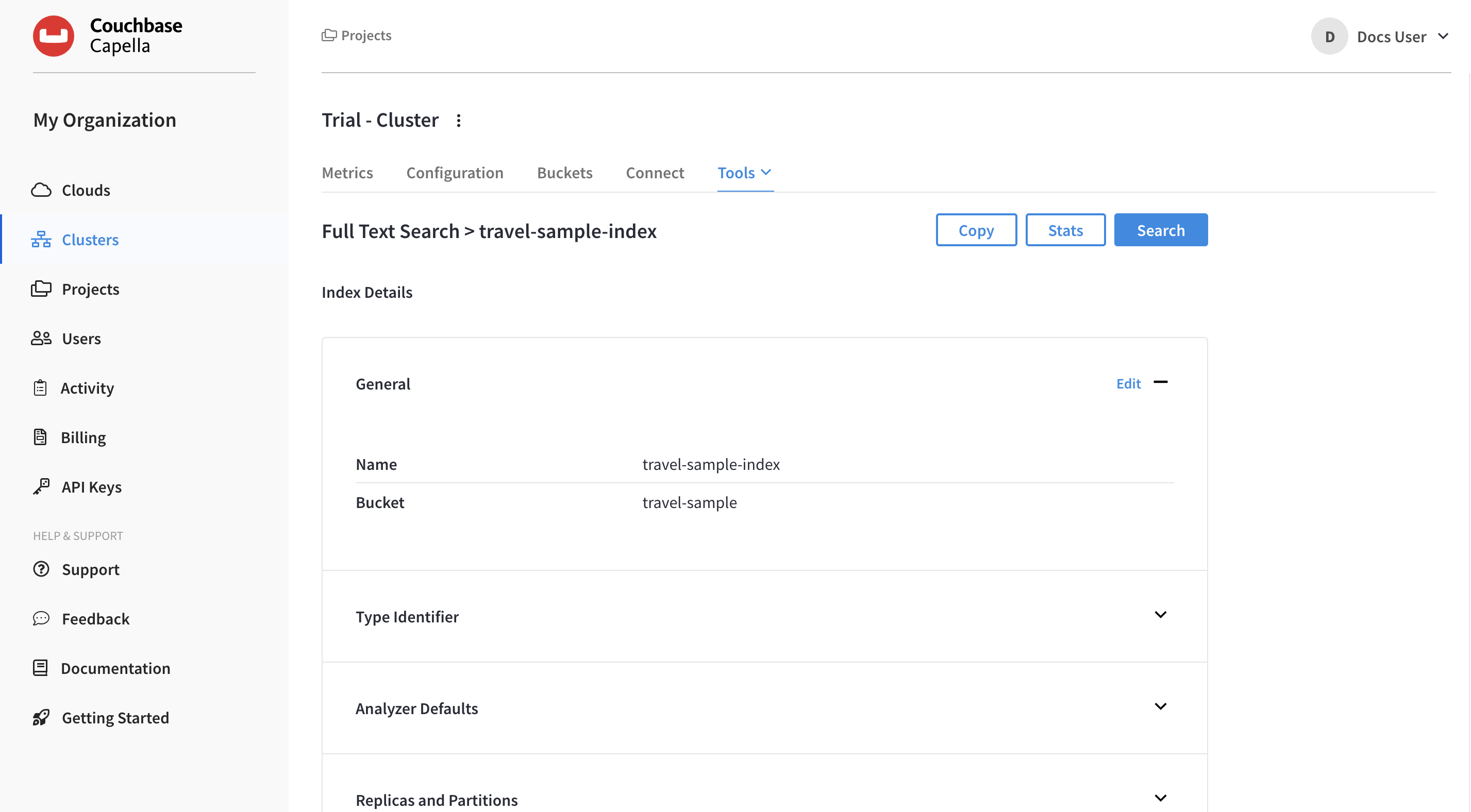The height and width of the screenshot is (812, 1471).
Task: Collapse the General section with minus icon
Action: point(1160,382)
